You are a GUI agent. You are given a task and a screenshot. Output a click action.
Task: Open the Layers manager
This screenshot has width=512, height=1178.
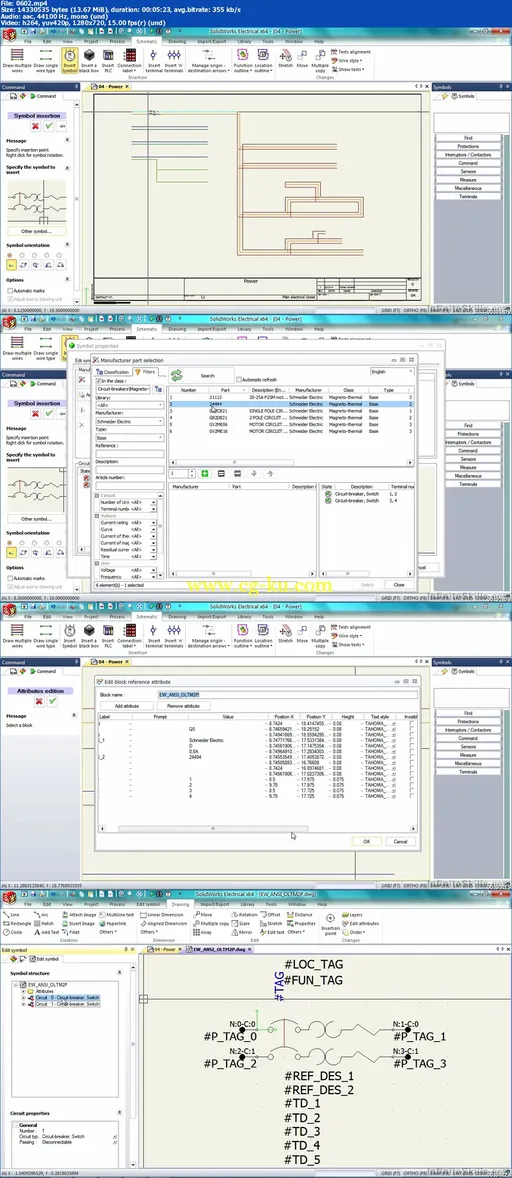353,914
